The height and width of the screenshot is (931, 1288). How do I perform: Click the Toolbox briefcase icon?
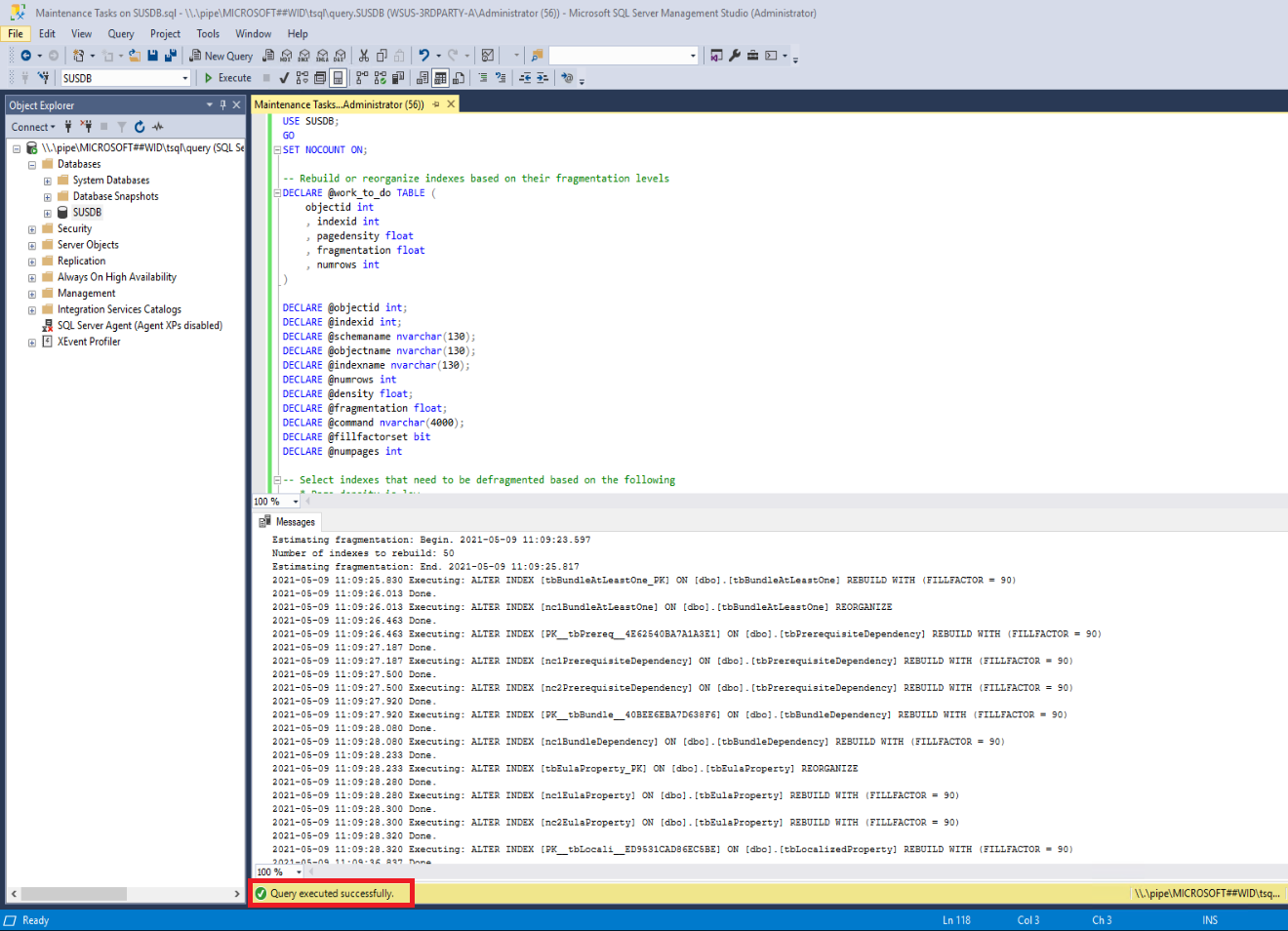point(752,56)
